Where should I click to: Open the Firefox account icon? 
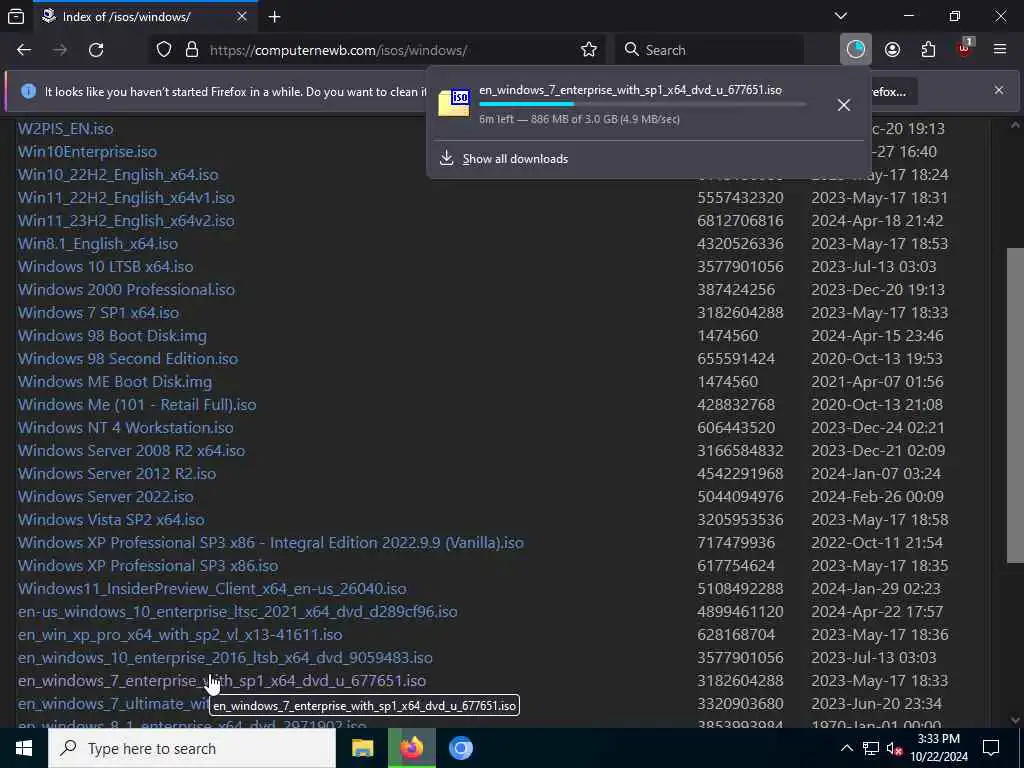(892, 50)
